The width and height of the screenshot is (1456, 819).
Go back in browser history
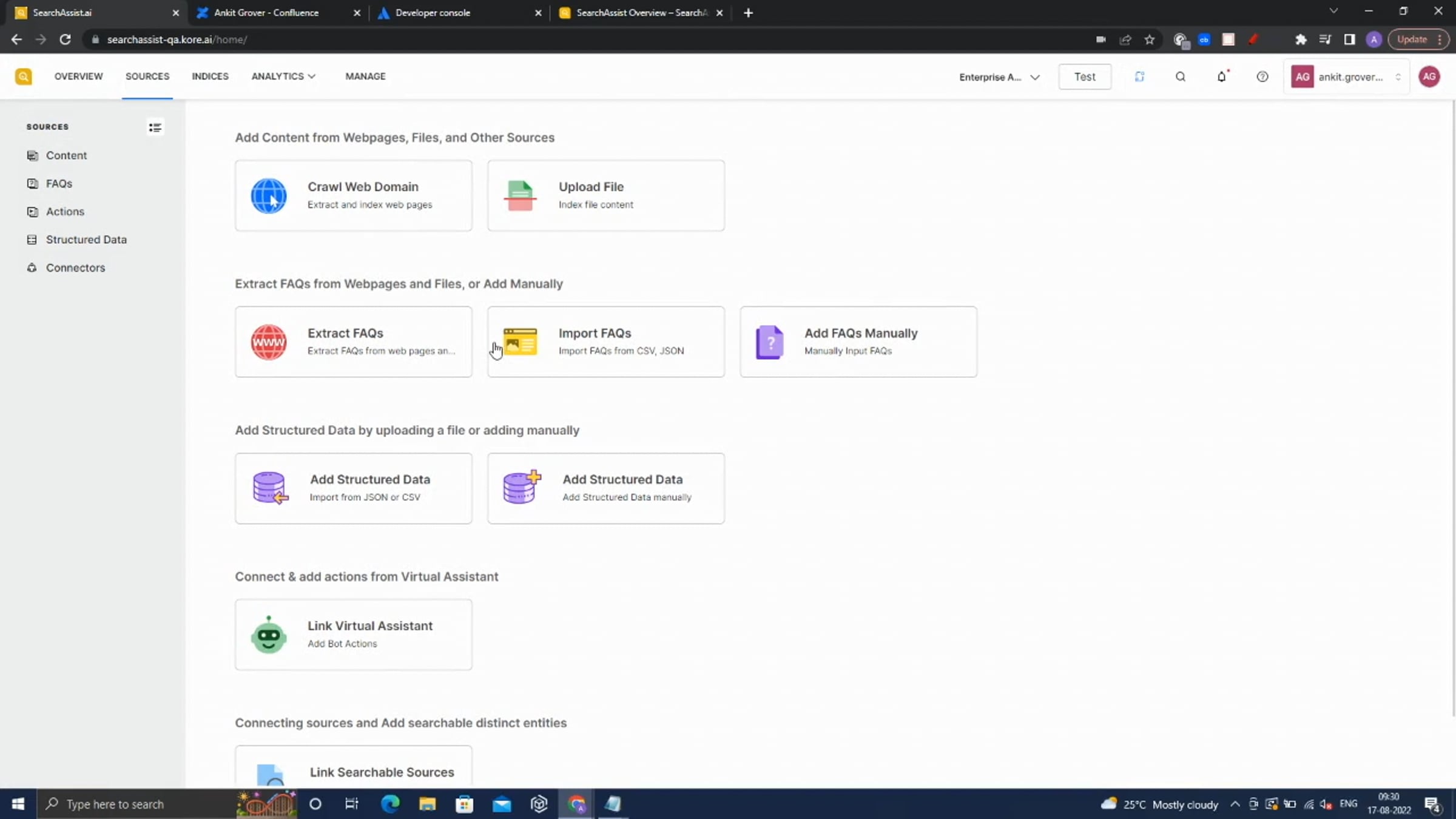16,39
